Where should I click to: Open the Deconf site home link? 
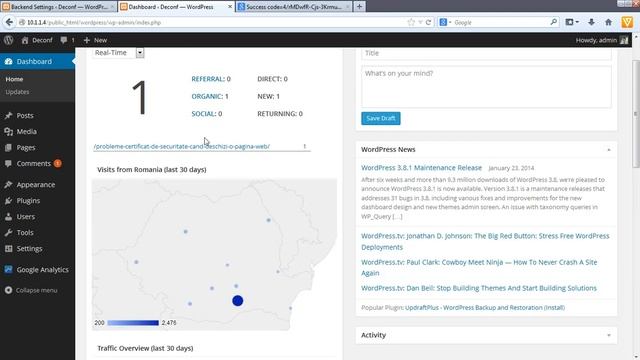pyautogui.click(x=37, y=40)
